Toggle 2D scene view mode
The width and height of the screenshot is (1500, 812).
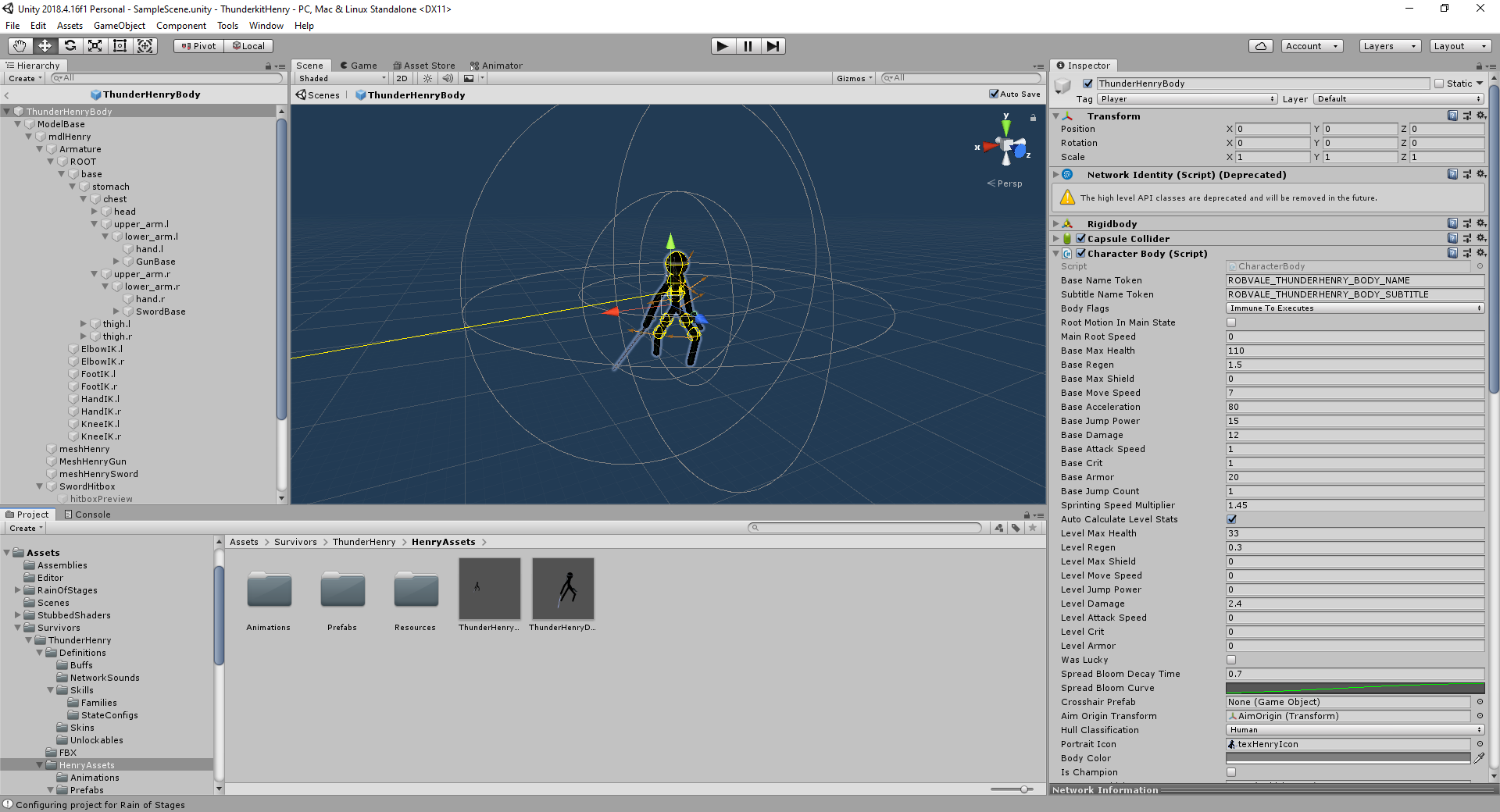(402, 78)
